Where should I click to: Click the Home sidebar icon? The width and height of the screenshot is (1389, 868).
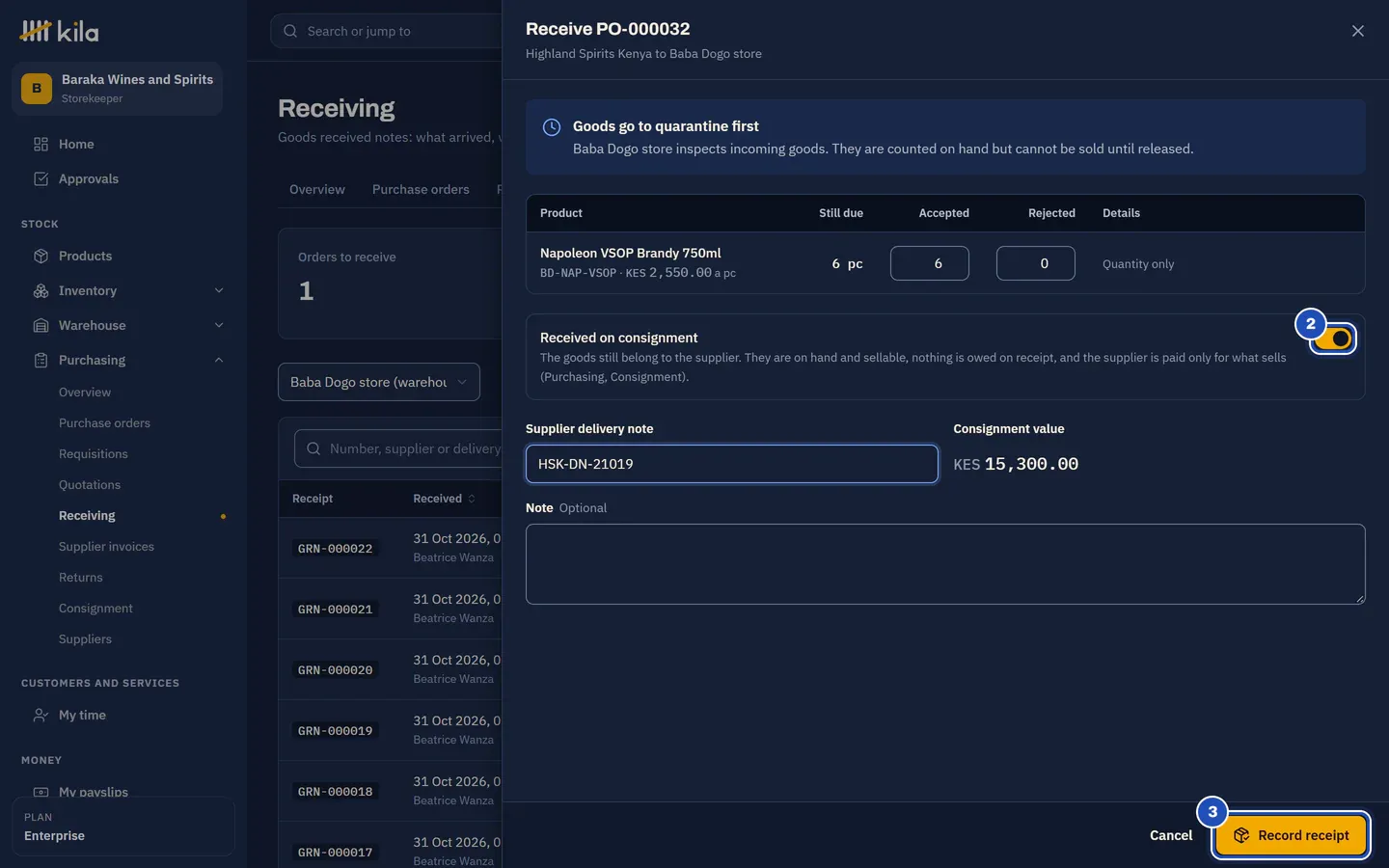(x=41, y=144)
